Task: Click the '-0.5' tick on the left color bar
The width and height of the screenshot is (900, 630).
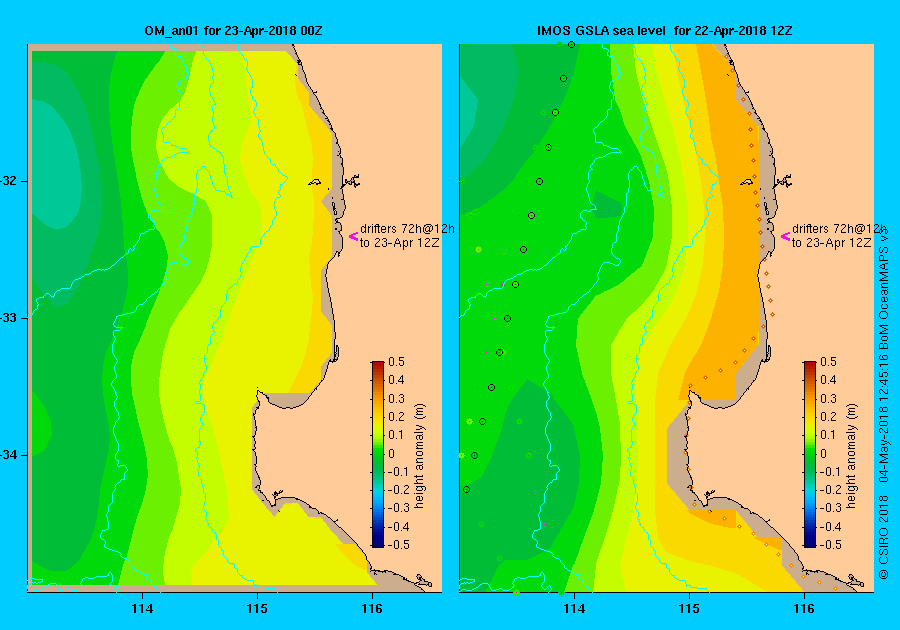Action: [396, 545]
